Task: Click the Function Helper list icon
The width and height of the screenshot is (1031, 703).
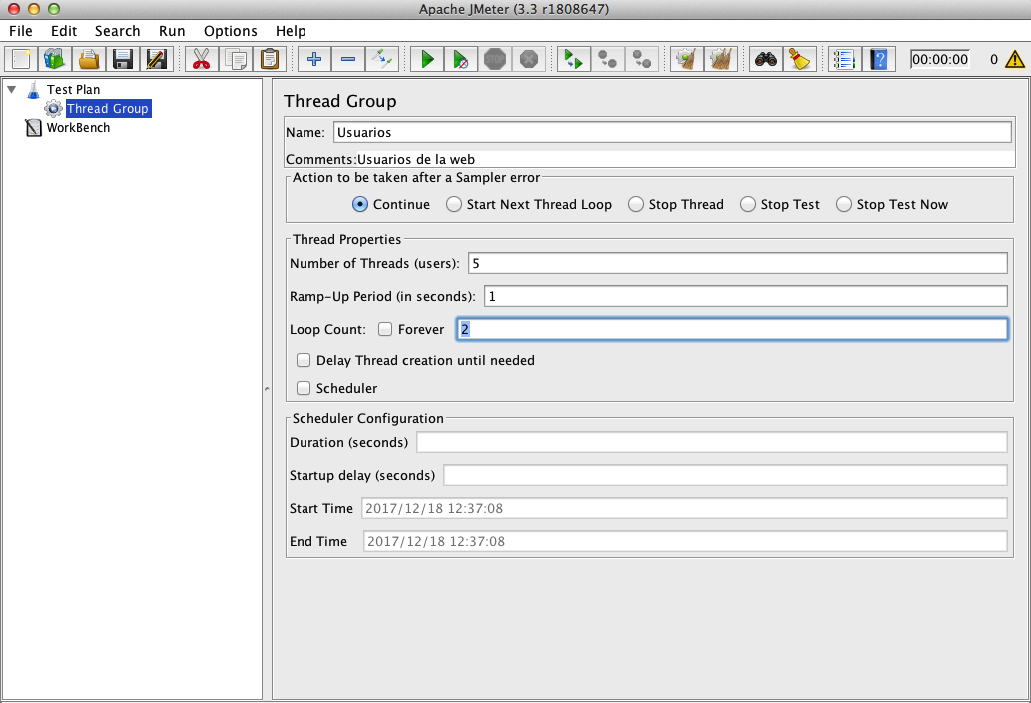Action: pyautogui.click(x=844, y=59)
